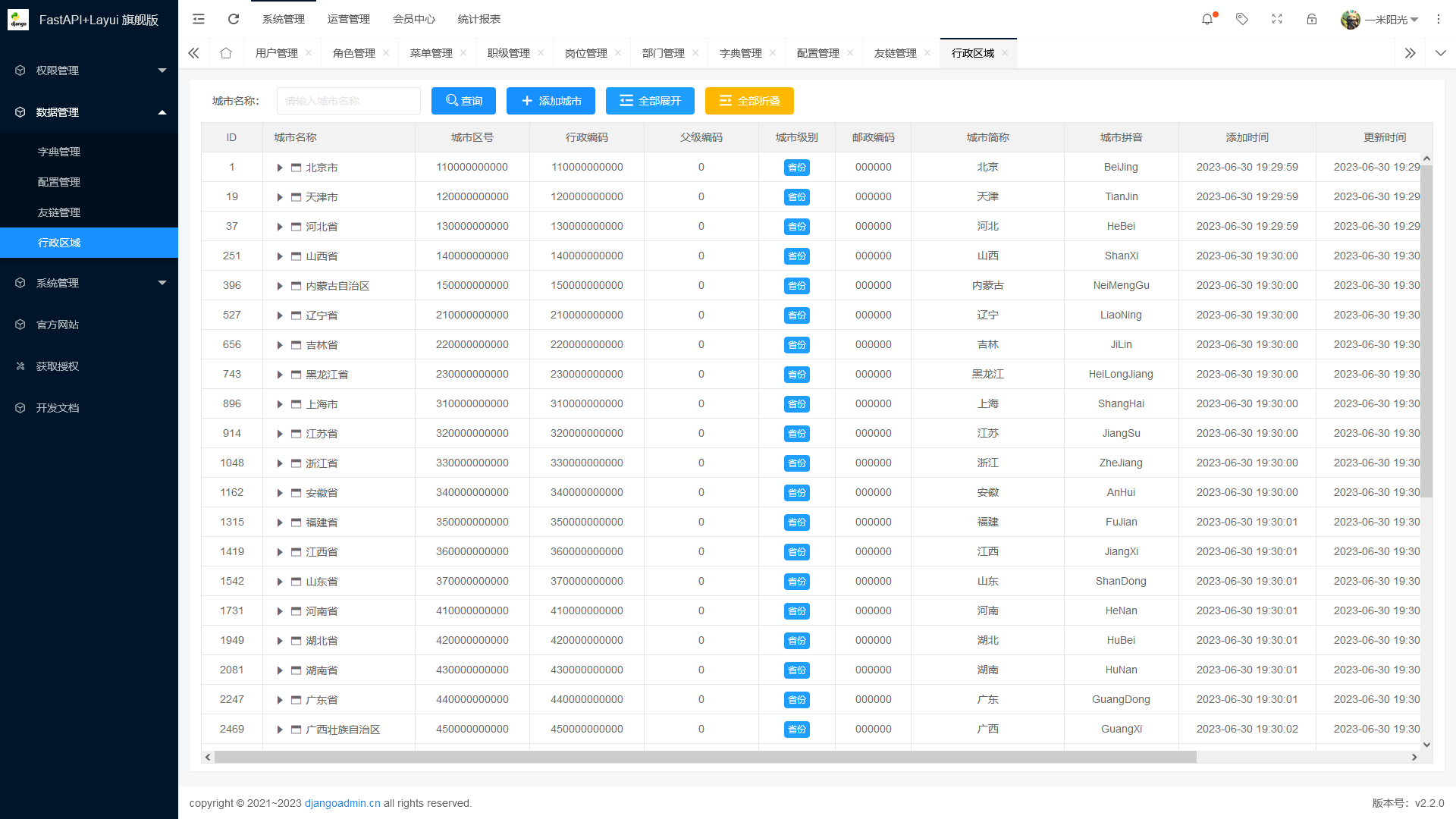Expand the 北京市 tree row

tap(280, 168)
